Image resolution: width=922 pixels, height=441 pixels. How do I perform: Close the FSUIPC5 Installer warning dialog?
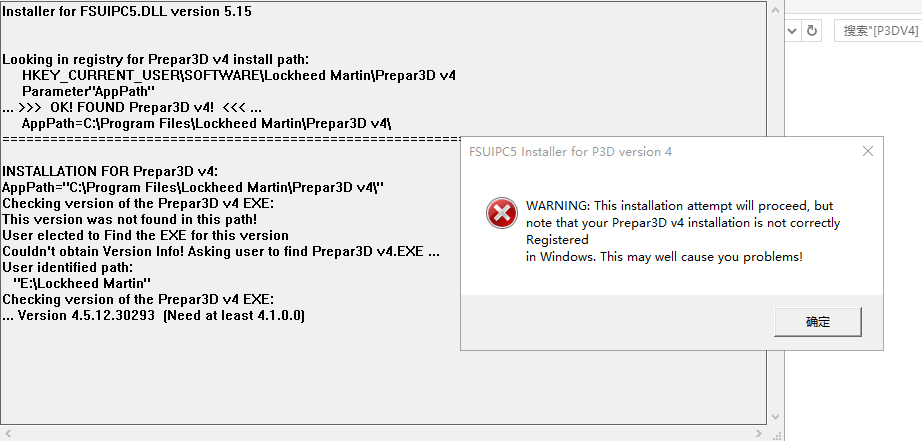867,152
